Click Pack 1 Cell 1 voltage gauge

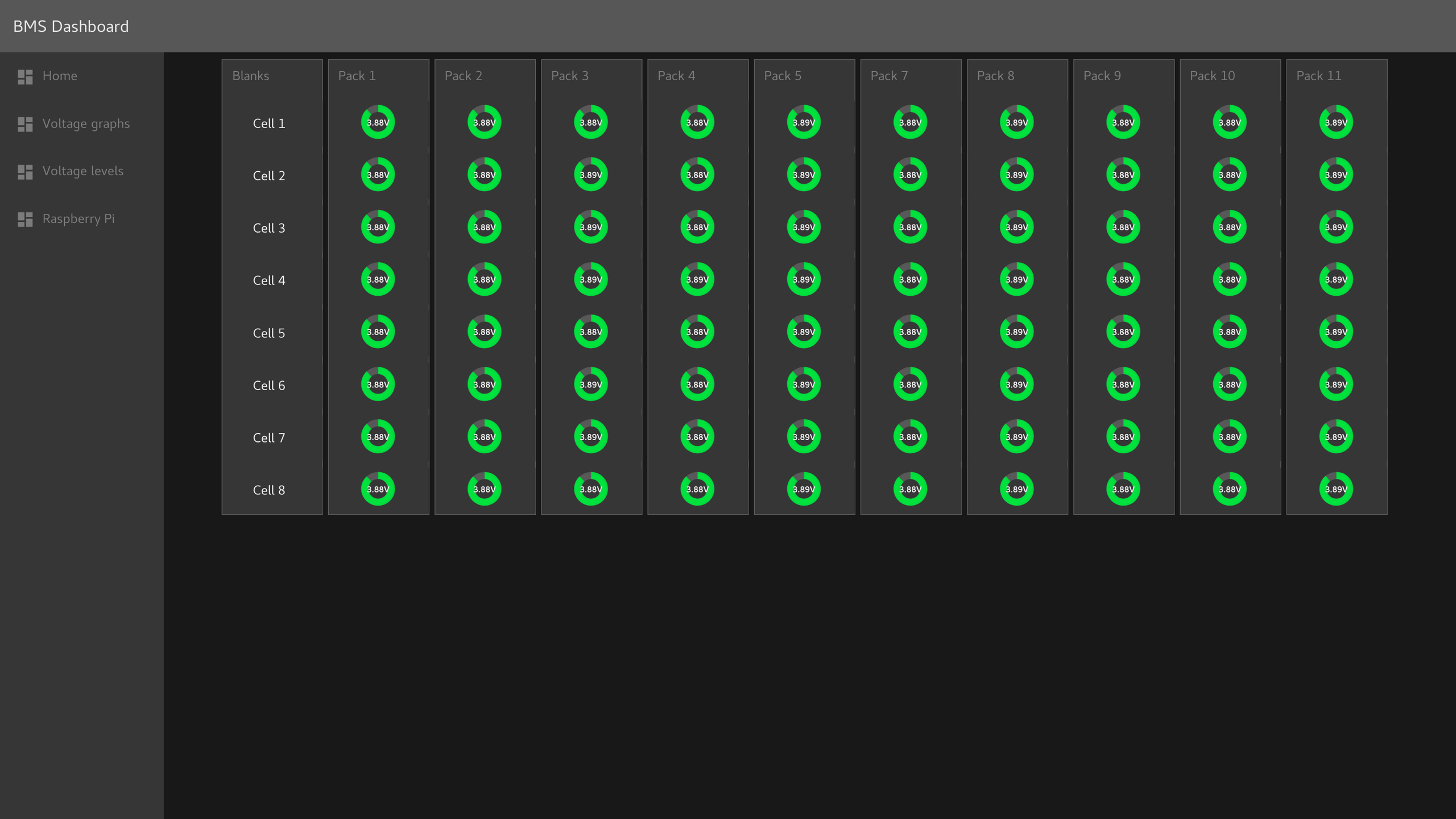(378, 122)
